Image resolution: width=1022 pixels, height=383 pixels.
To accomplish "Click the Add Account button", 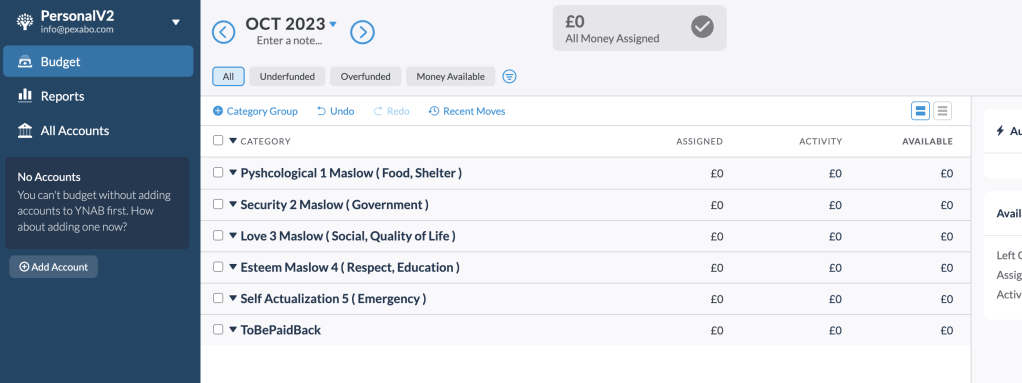I will (53, 266).
